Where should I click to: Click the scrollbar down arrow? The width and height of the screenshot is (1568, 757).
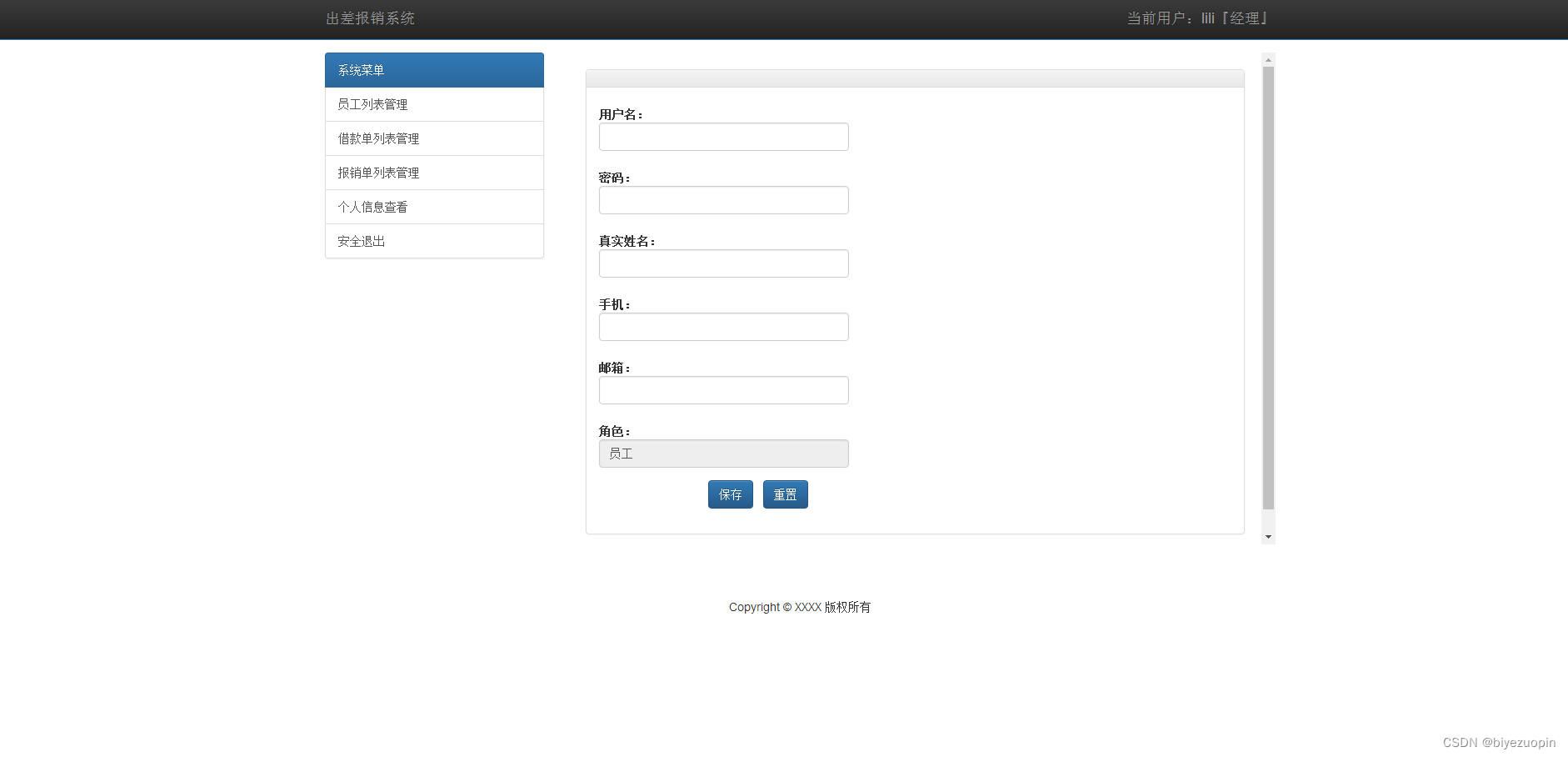click(1268, 537)
